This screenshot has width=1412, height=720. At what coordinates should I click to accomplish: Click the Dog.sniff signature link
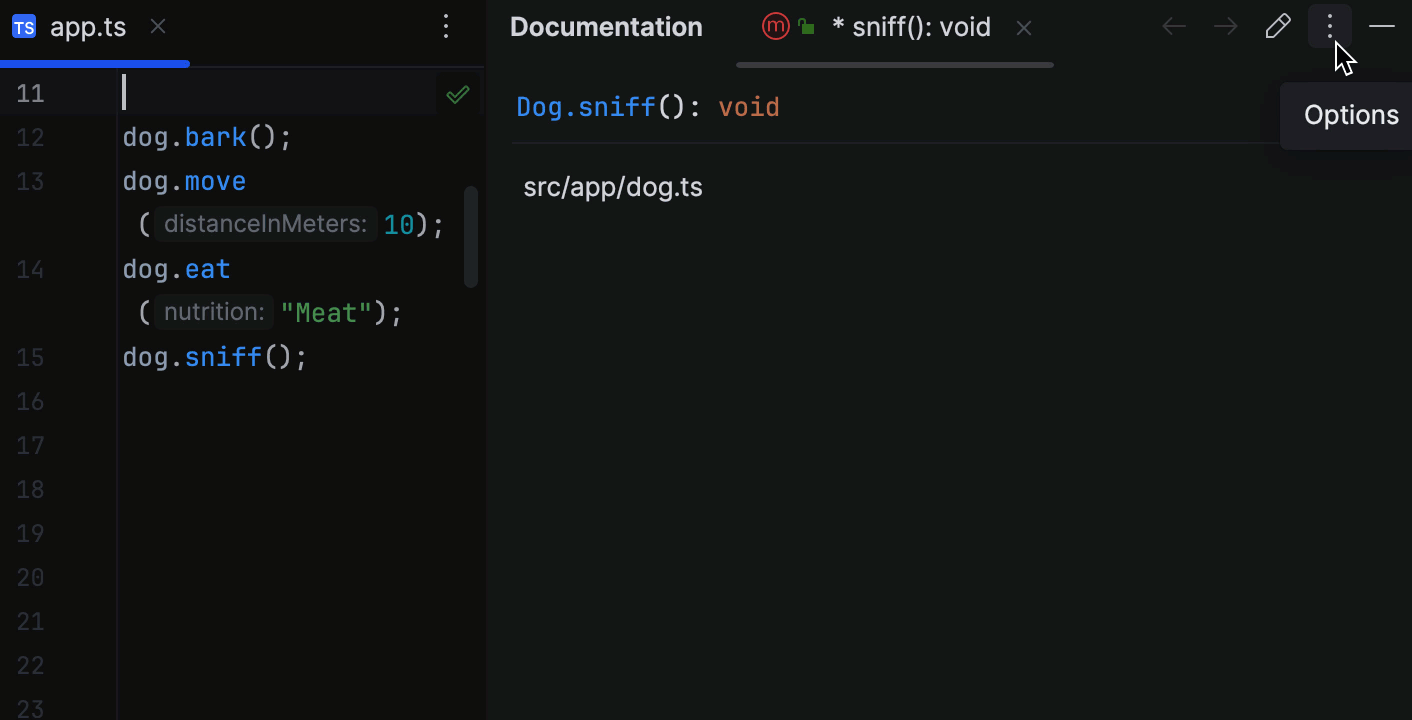[x=585, y=107]
